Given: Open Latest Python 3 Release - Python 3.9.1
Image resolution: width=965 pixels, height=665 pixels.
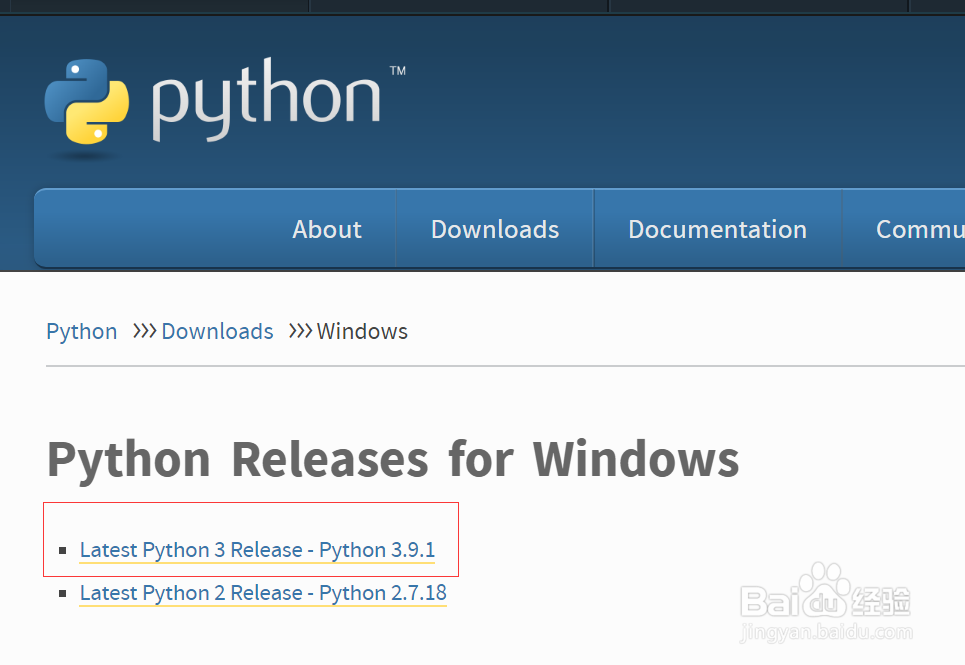Looking at the screenshot, I should point(258,550).
